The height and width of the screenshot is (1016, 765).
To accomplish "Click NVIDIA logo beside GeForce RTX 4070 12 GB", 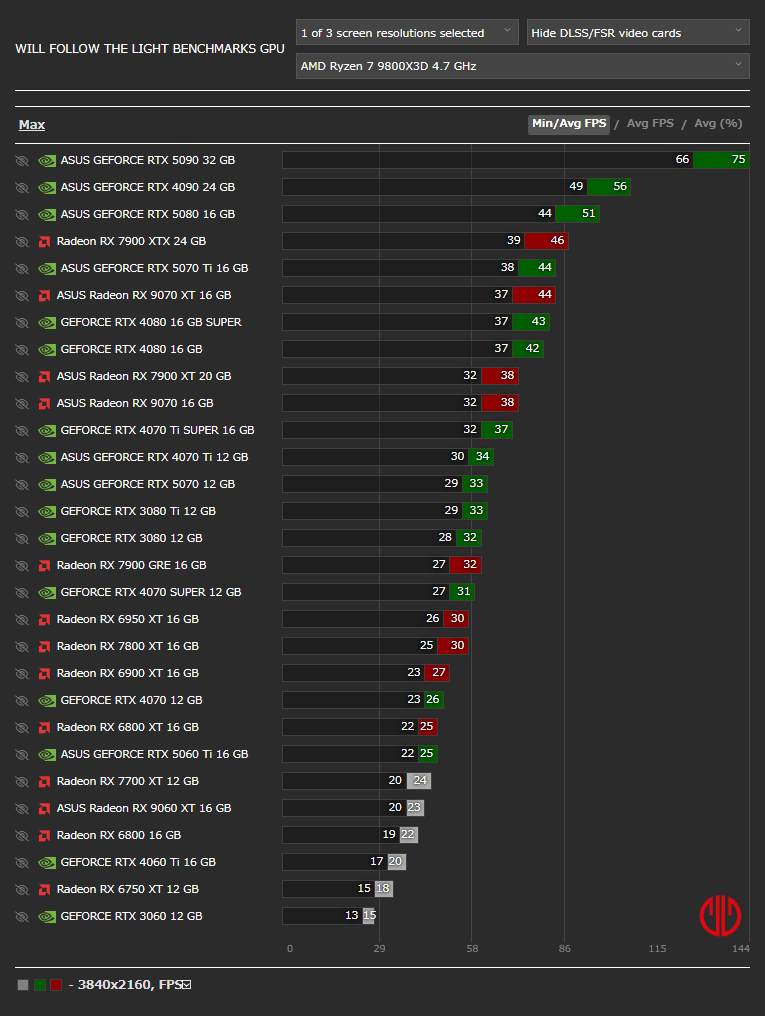I will coord(47,701).
